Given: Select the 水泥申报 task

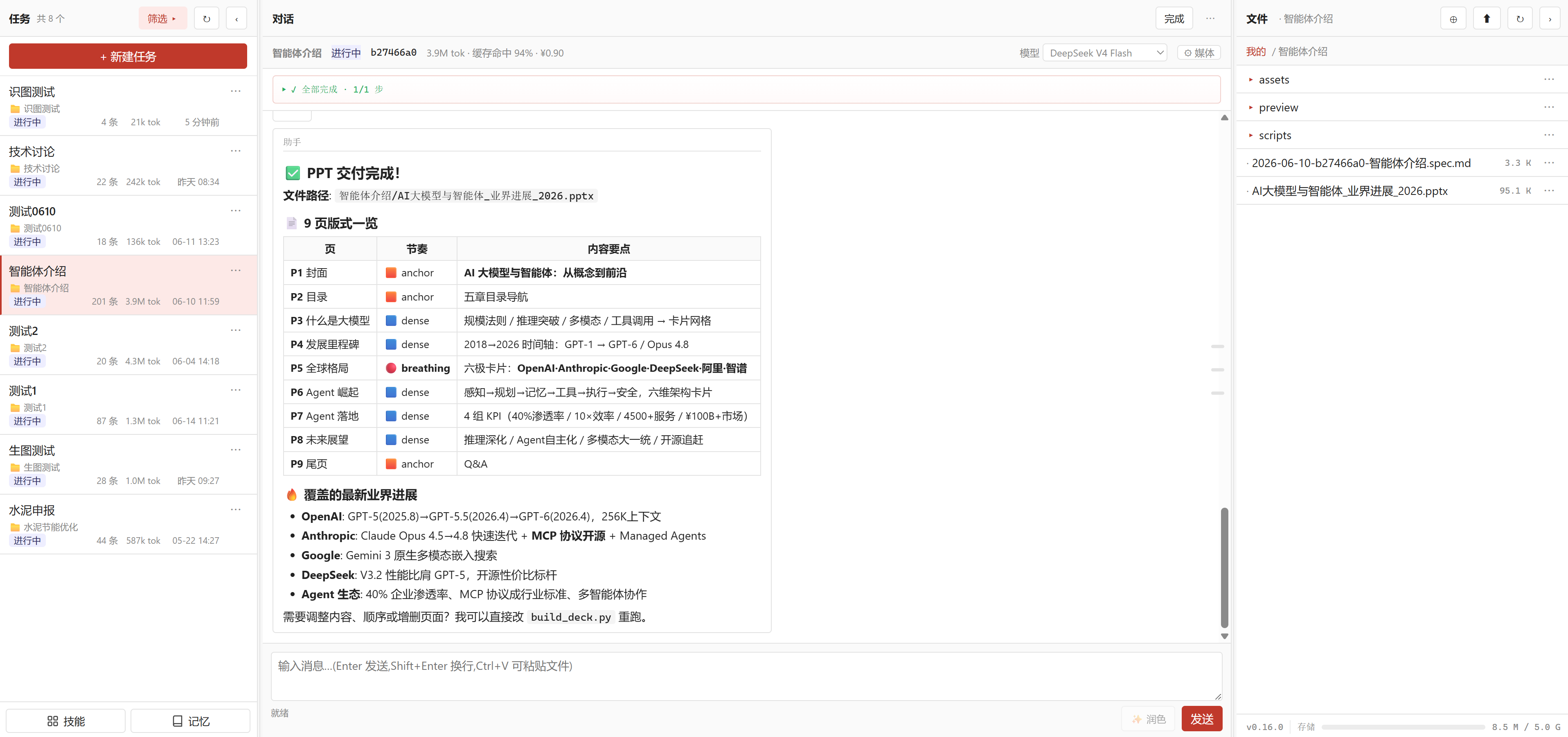Looking at the screenshot, I should click(x=128, y=524).
